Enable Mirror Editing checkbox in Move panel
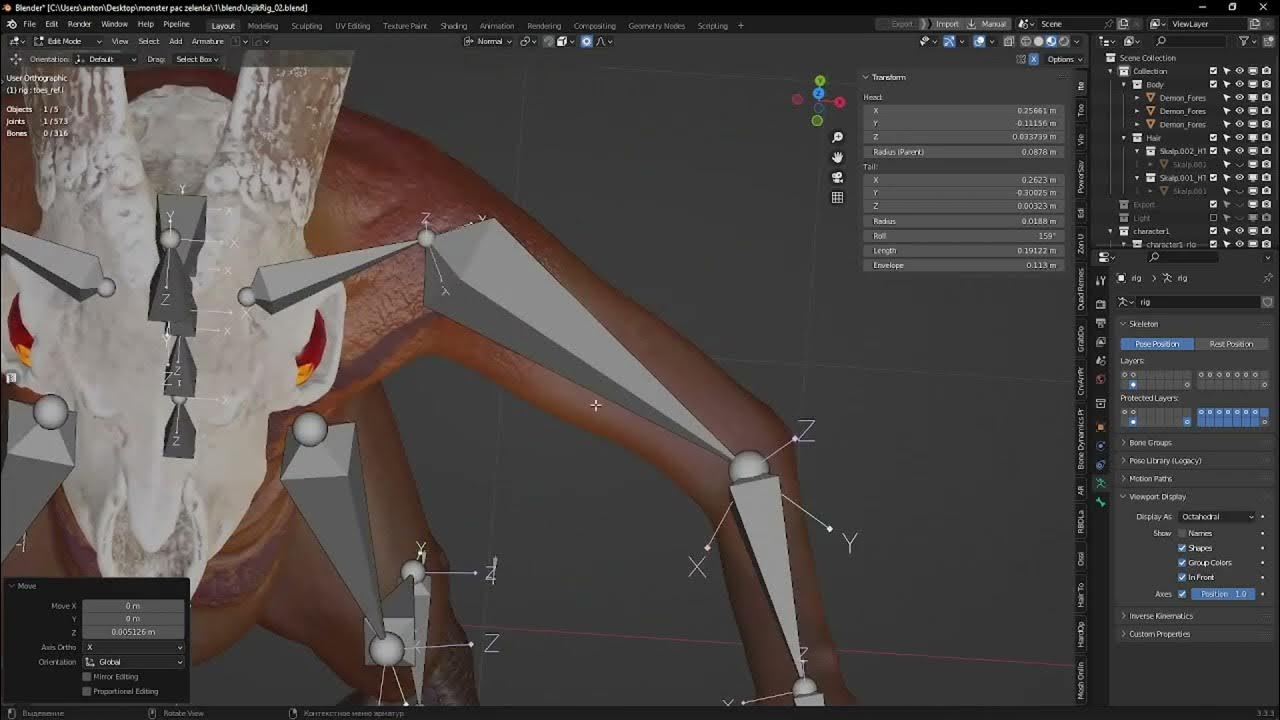This screenshot has height=720, width=1280. [87, 677]
